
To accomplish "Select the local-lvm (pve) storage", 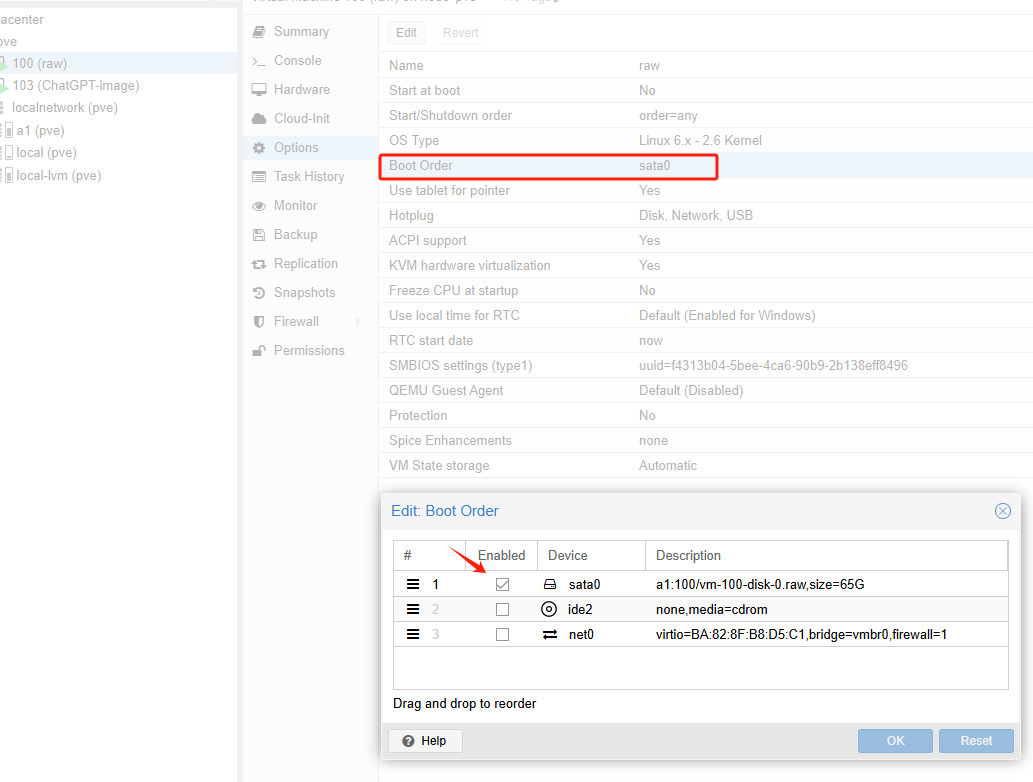I will (x=58, y=176).
